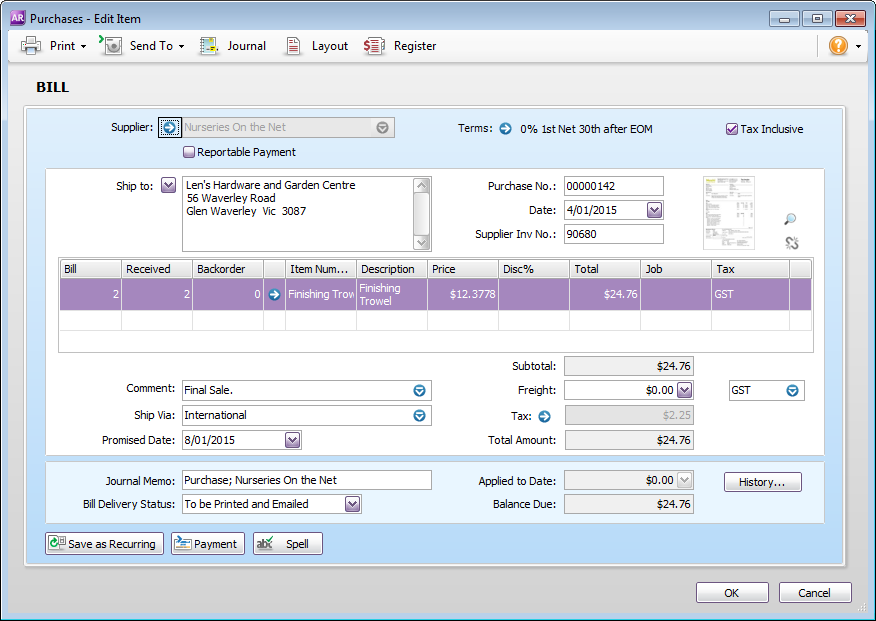876x621 pixels.
Task: Open the Ship Via dropdown list
Action: click(x=420, y=416)
